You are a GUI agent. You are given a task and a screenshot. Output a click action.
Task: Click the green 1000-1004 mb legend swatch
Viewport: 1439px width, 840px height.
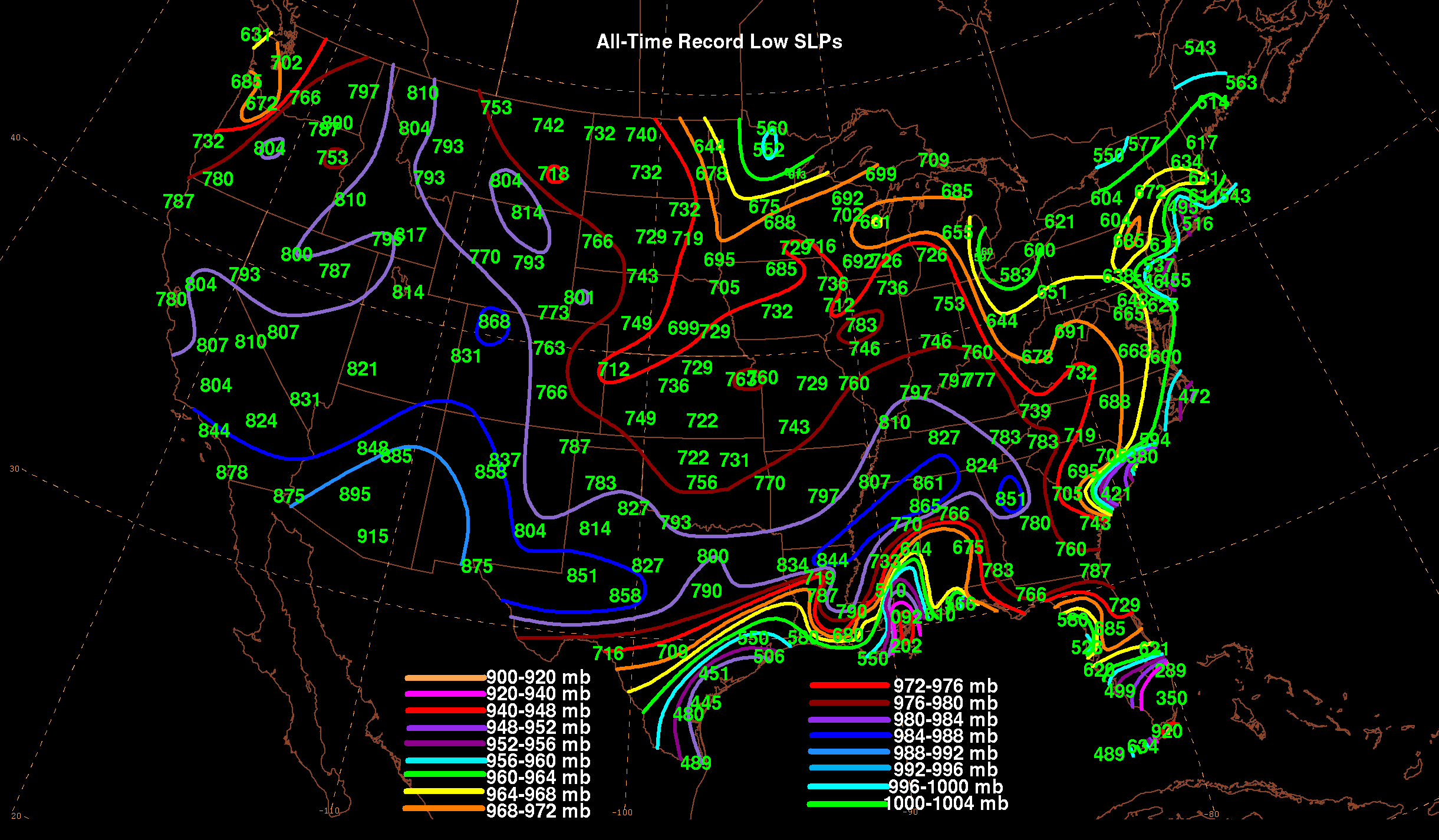click(846, 803)
